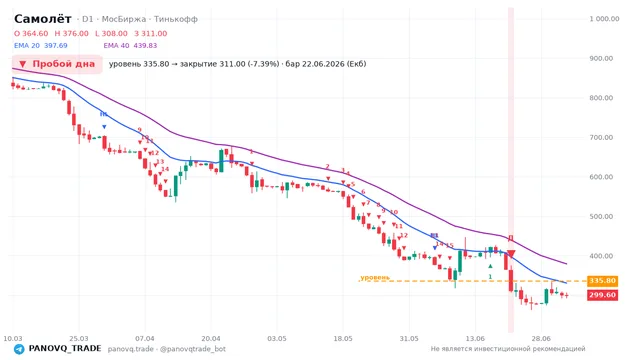The image size is (640, 360).
Task: Click the 03.05 date axis label
Action: 277,339
